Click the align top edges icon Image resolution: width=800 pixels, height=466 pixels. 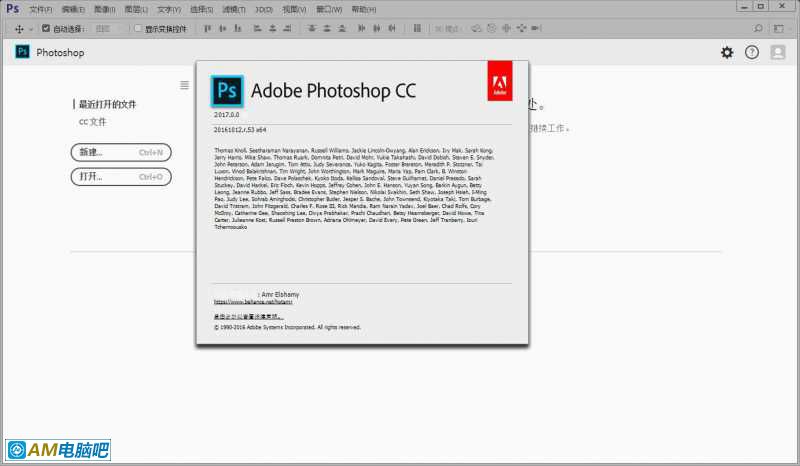click(x=207, y=29)
